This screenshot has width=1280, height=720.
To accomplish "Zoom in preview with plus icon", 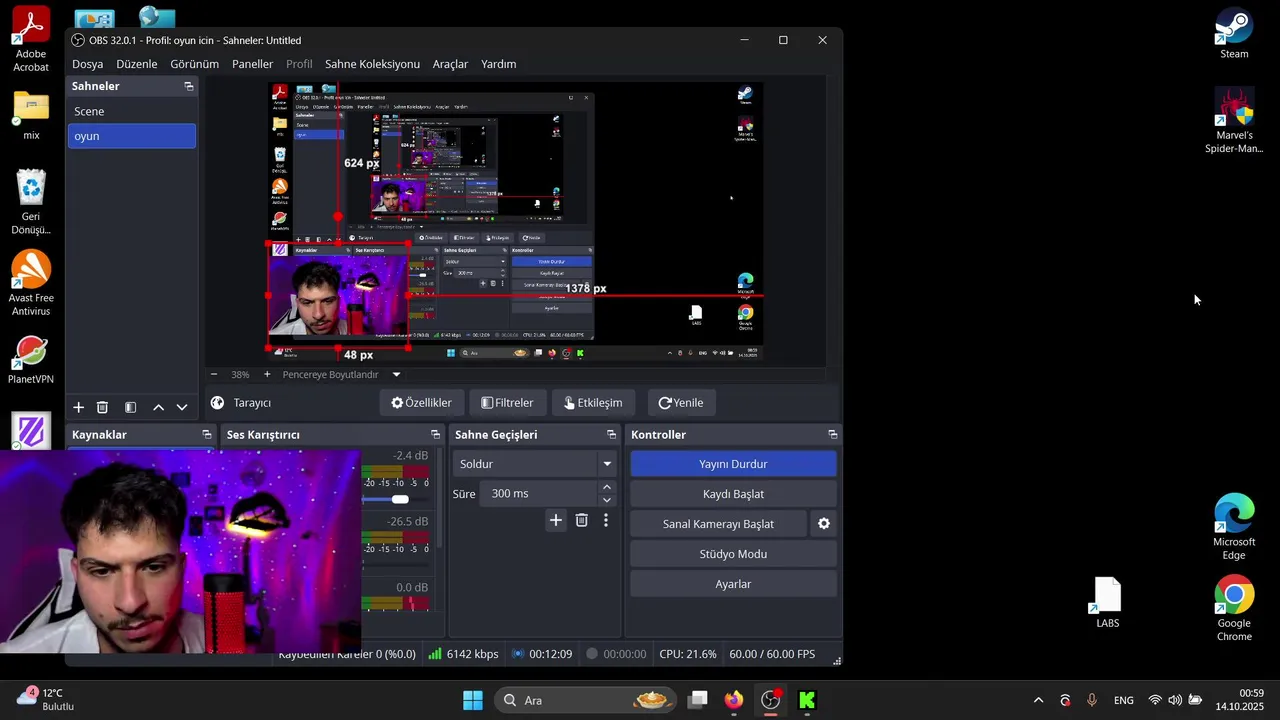I will [267, 375].
